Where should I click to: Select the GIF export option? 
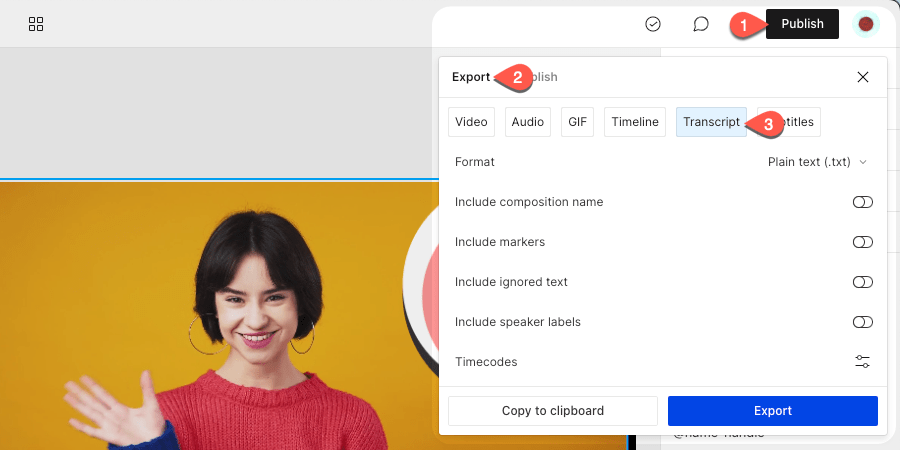577,122
